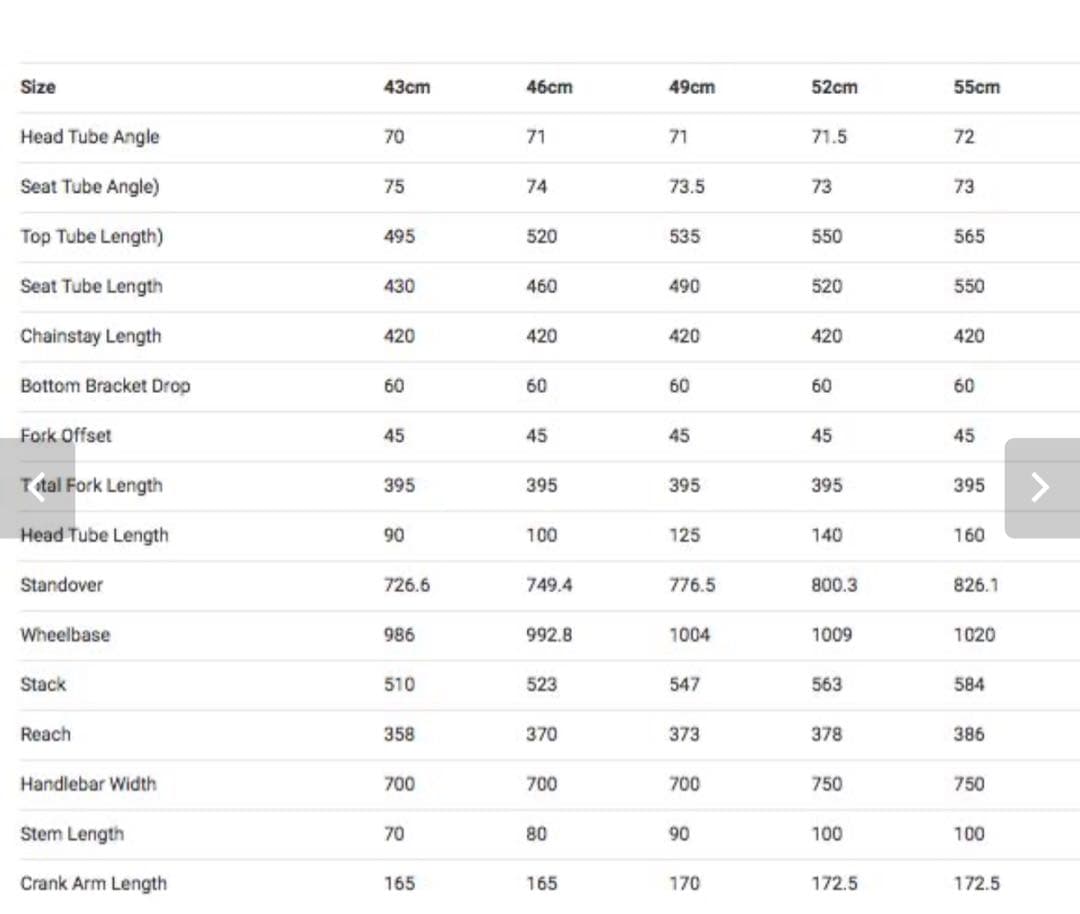Choose the 52cm size column header
Image resolution: width=1080 pixels, height=914 pixels.
coord(834,87)
